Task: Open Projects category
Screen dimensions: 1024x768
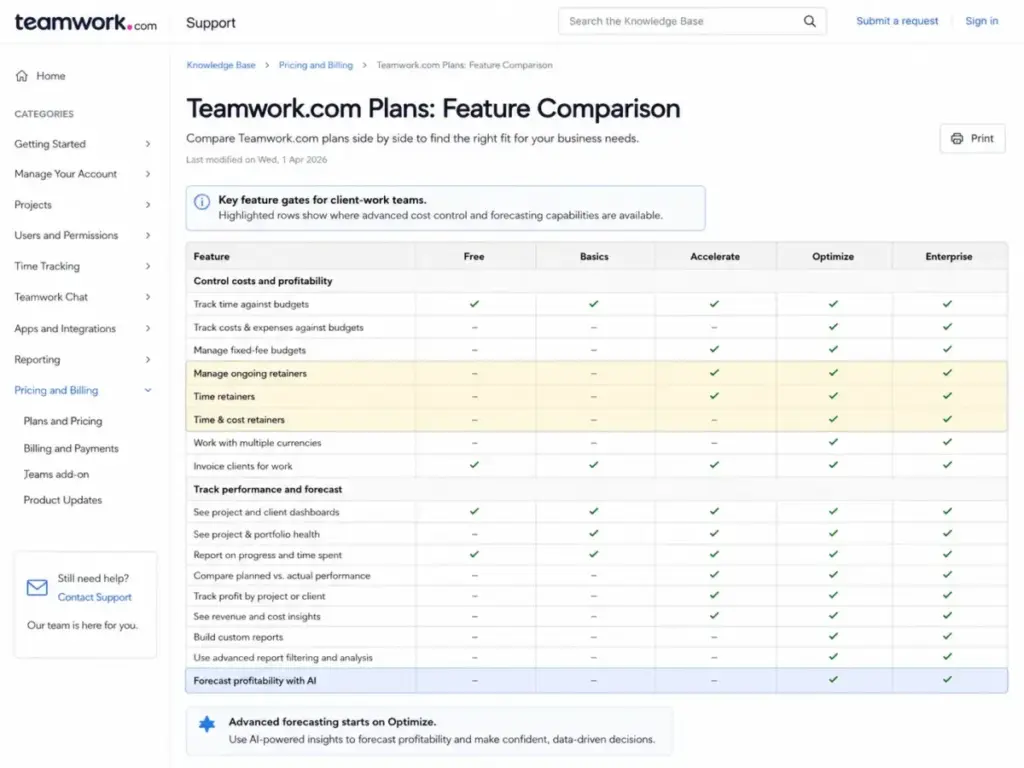Action: (33, 204)
